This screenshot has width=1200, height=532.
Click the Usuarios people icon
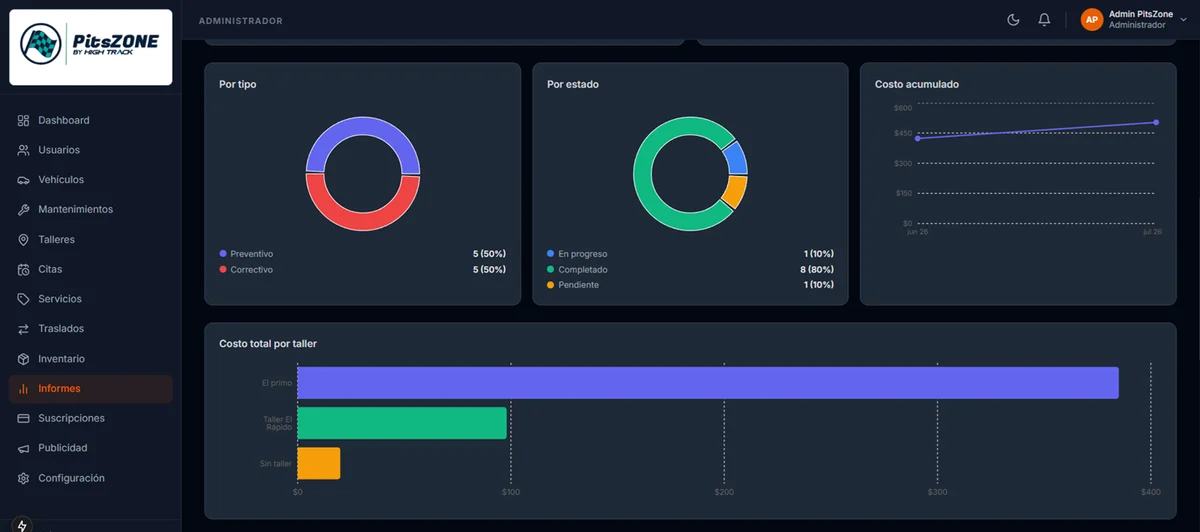pos(23,150)
